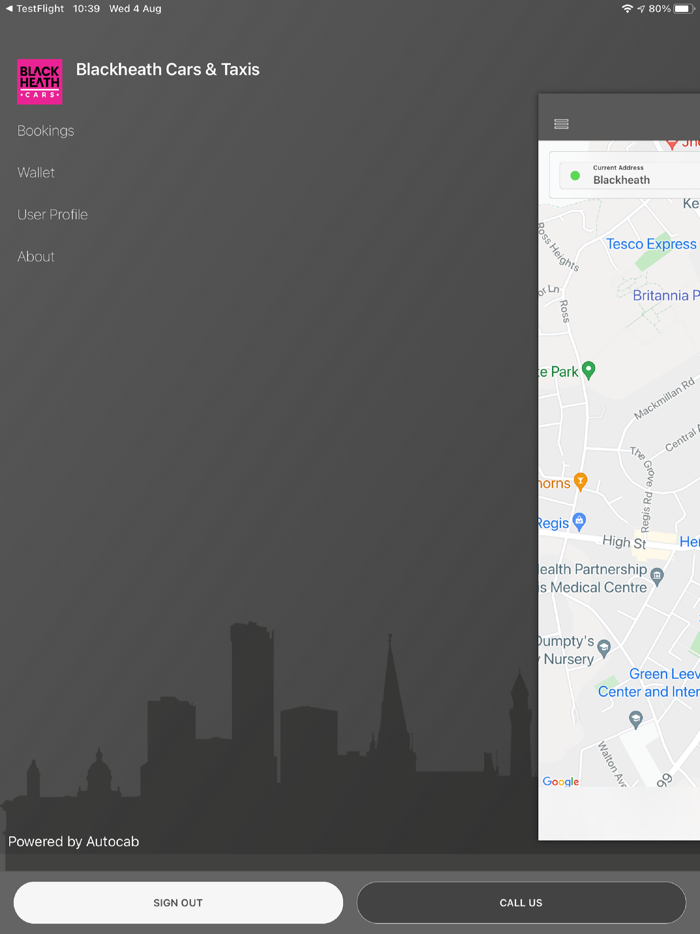Tap the SIGN OUT button
Viewport: 700px width, 934px height.
178,902
